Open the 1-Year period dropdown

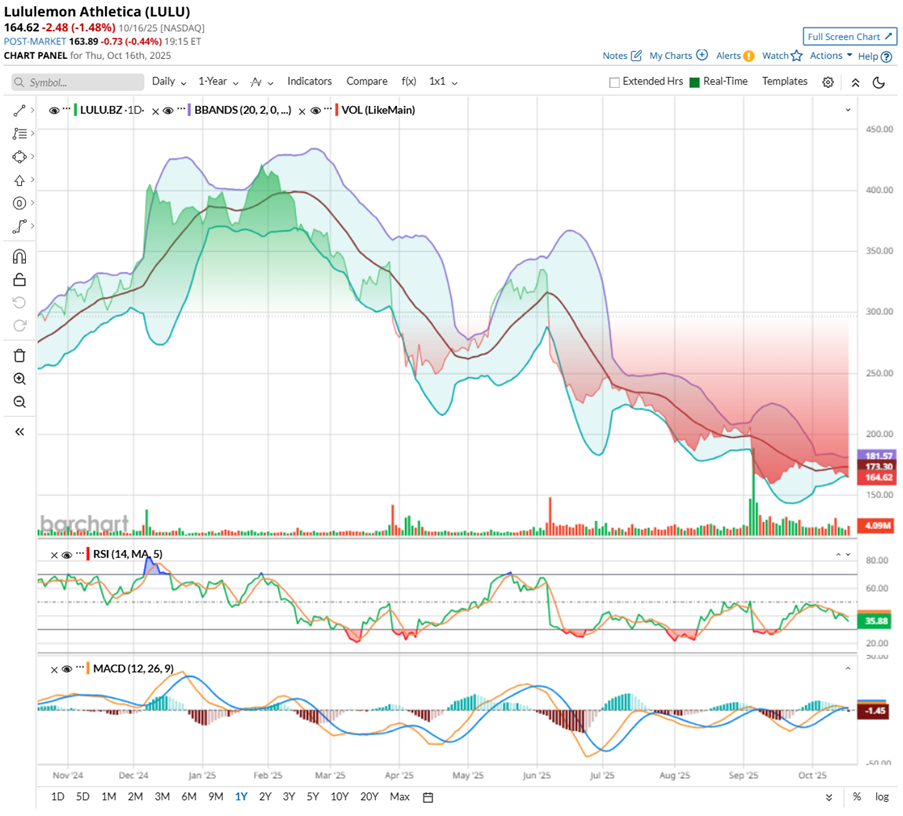[218, 82]
